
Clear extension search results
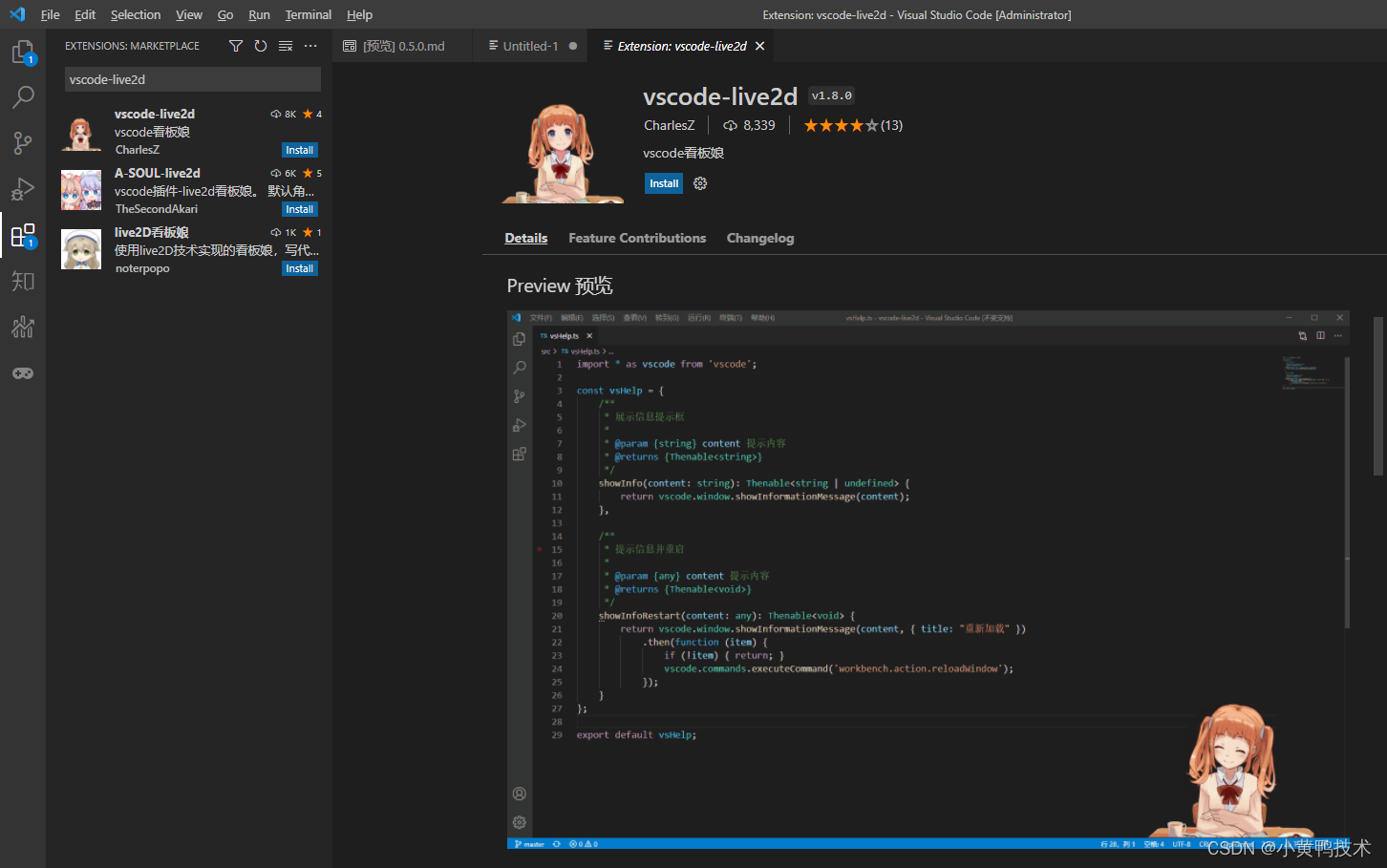pos(285,45)
